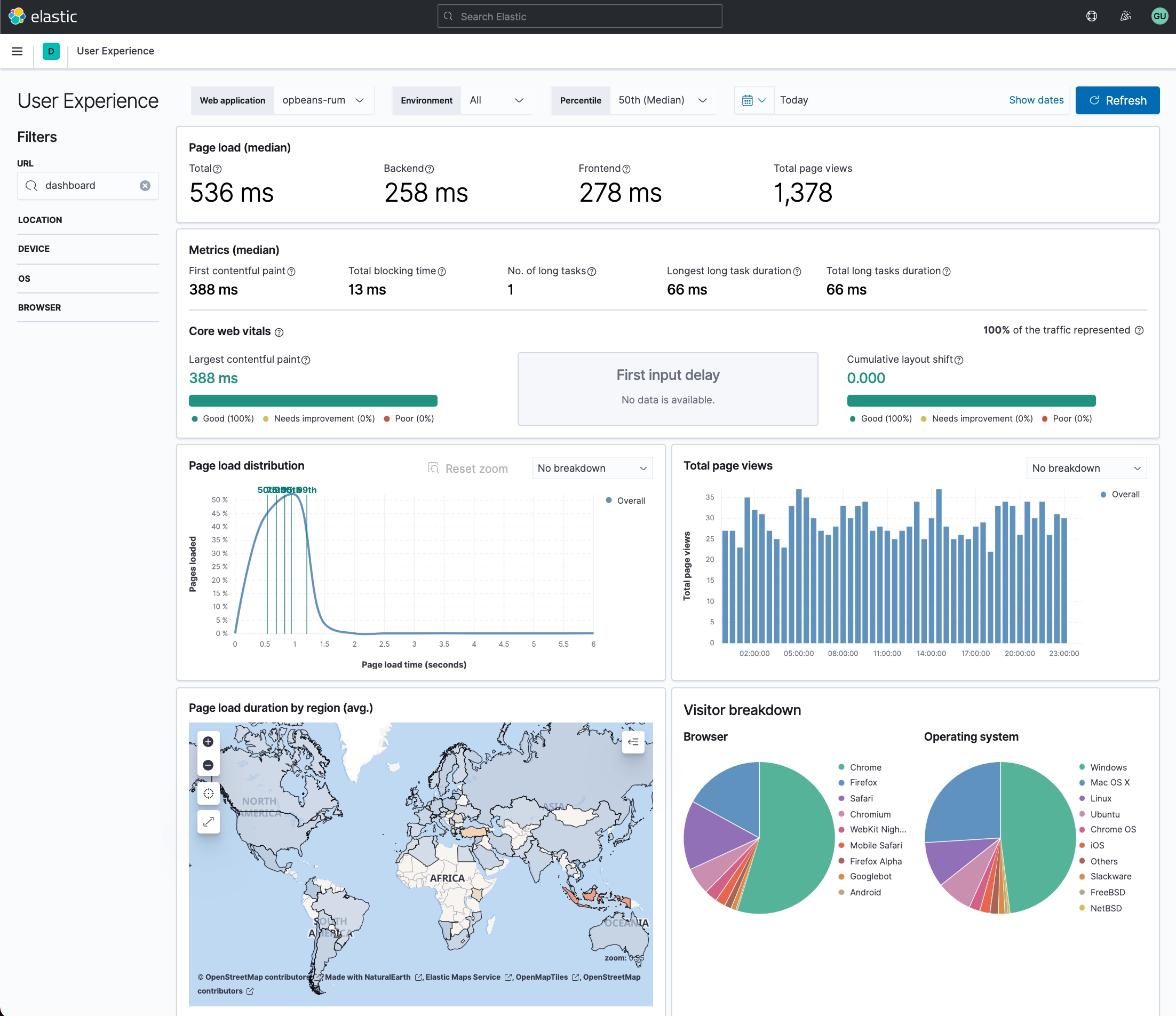Expand the LOCATION filter section
This screenshot has height=1016, width=1176.
click(39, 220)
